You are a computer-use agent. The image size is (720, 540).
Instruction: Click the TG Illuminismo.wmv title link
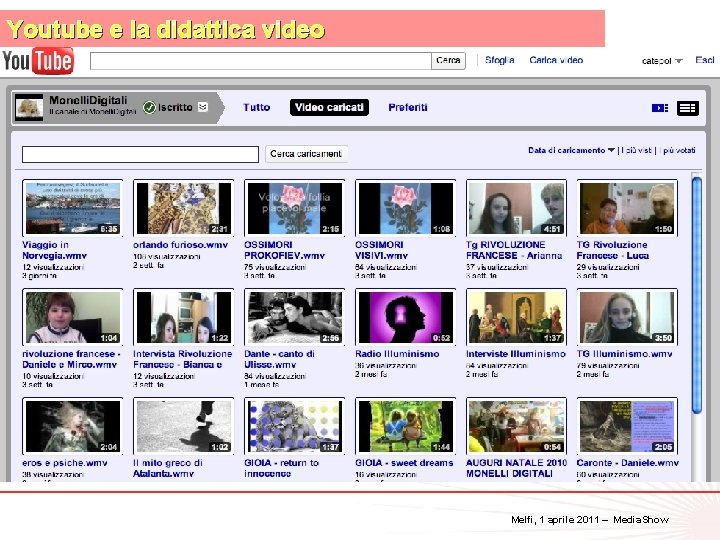click(x=624, y=354)
